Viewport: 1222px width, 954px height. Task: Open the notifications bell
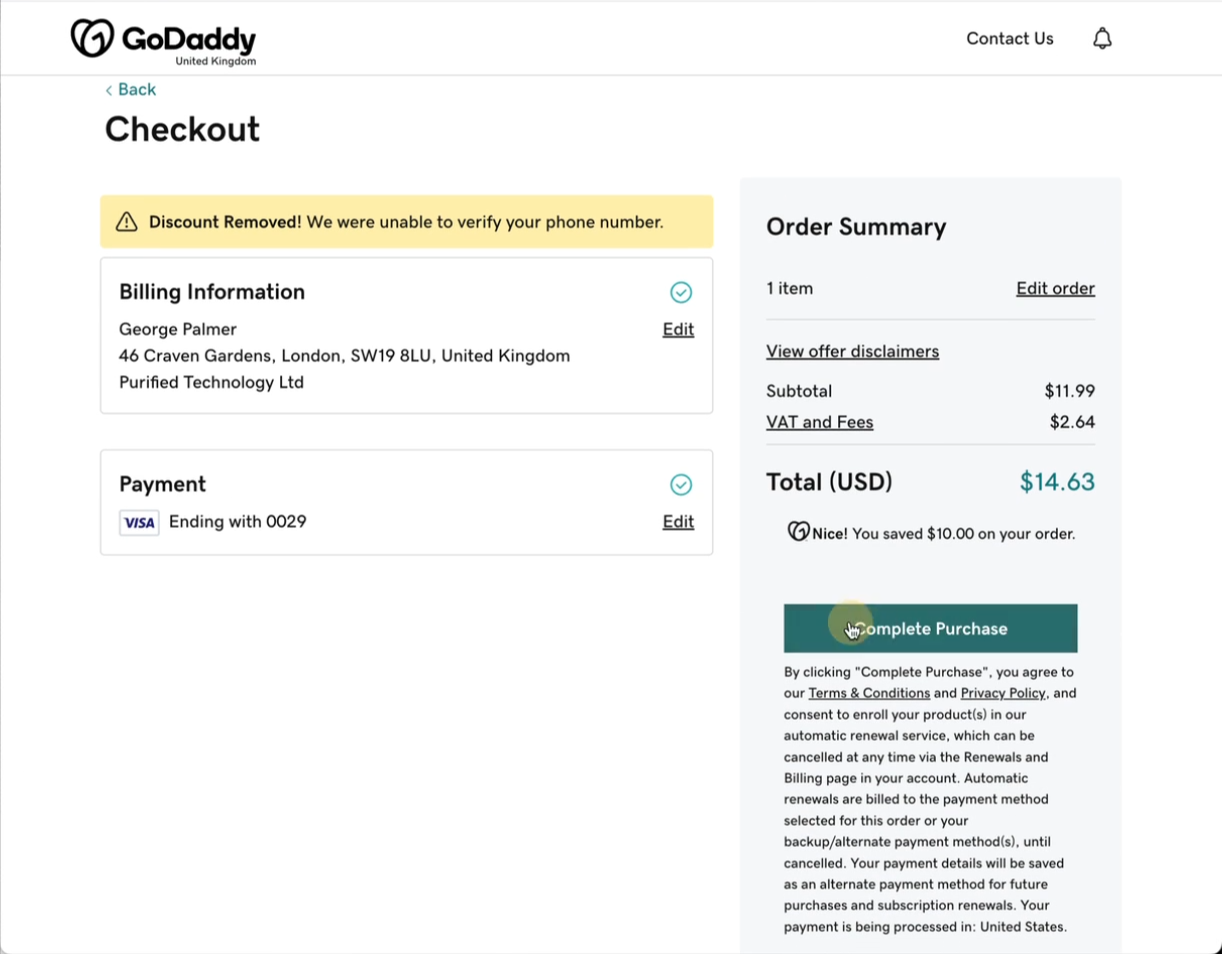1102,39
